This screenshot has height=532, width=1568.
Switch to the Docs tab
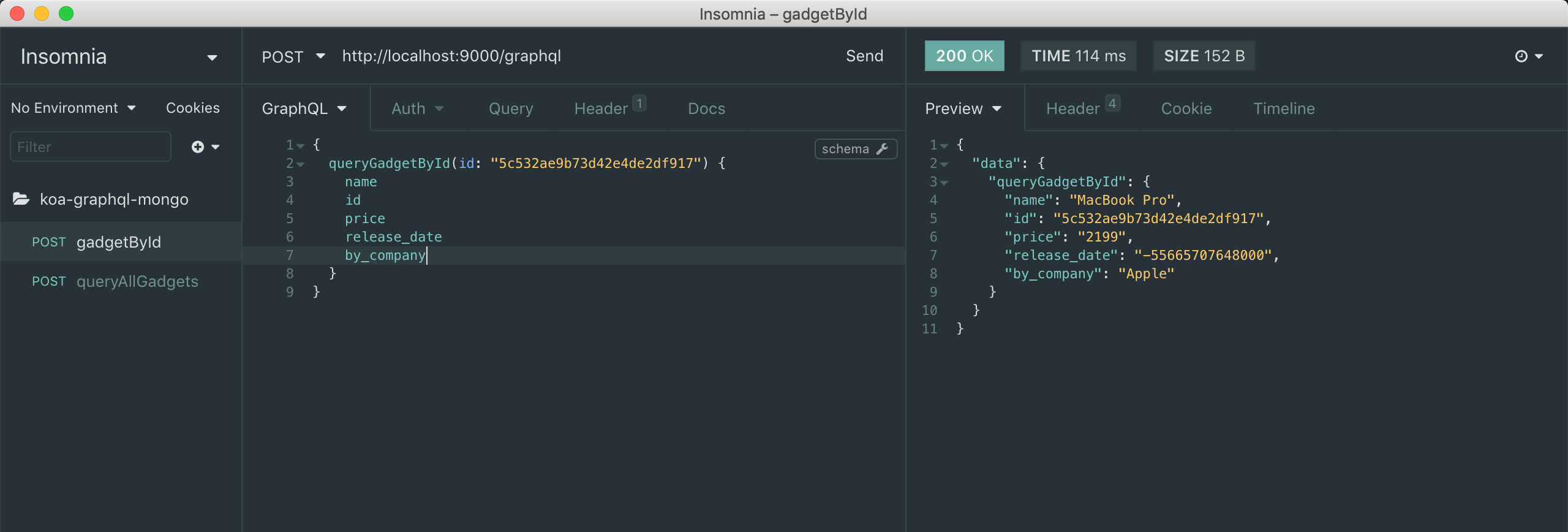point(706,108)
